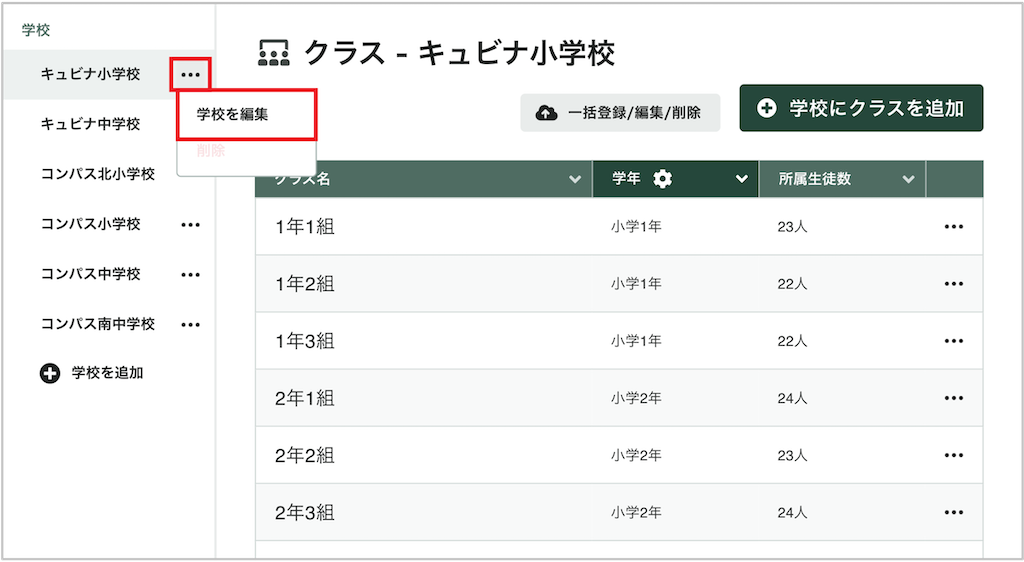Click the class group icon beside the page title
The width and height of the screenshot is (1024, 562).
[274, 53]
